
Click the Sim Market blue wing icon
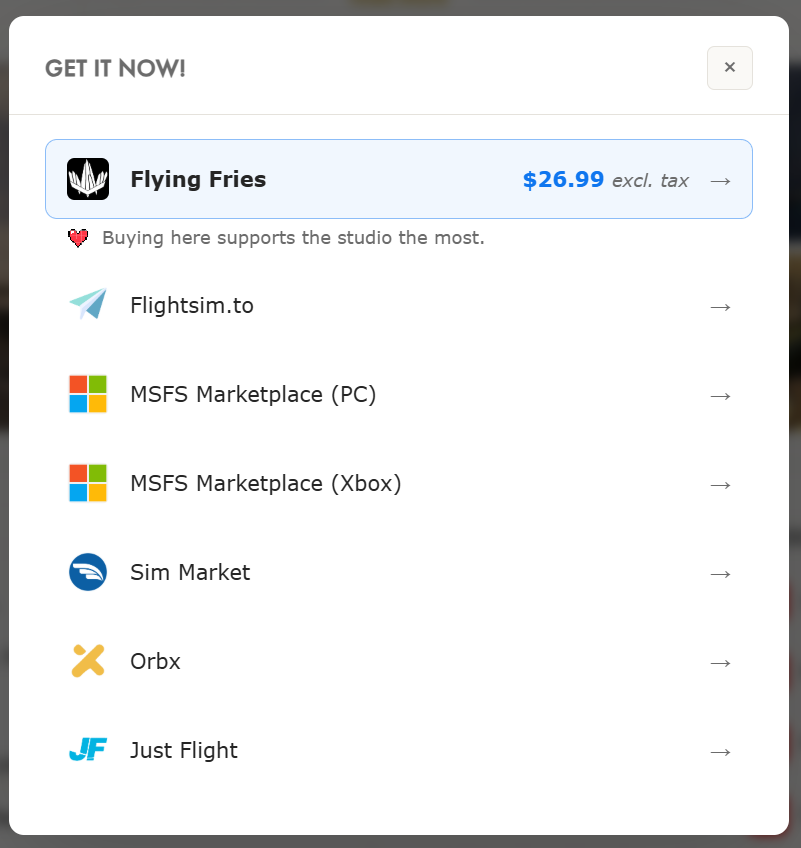pyautogui.click(x=88, y=572)
